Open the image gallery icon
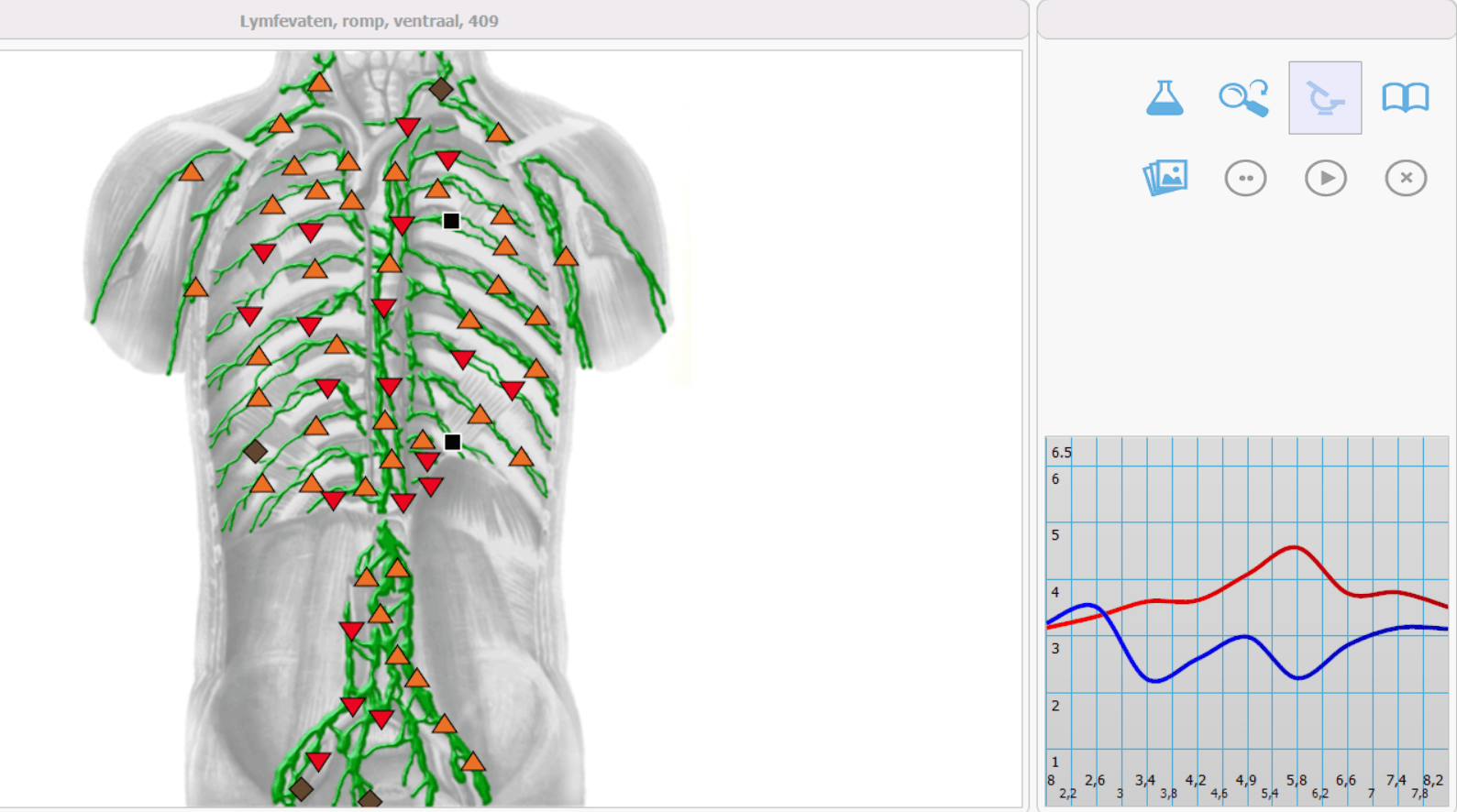 tap(1165, 177)
